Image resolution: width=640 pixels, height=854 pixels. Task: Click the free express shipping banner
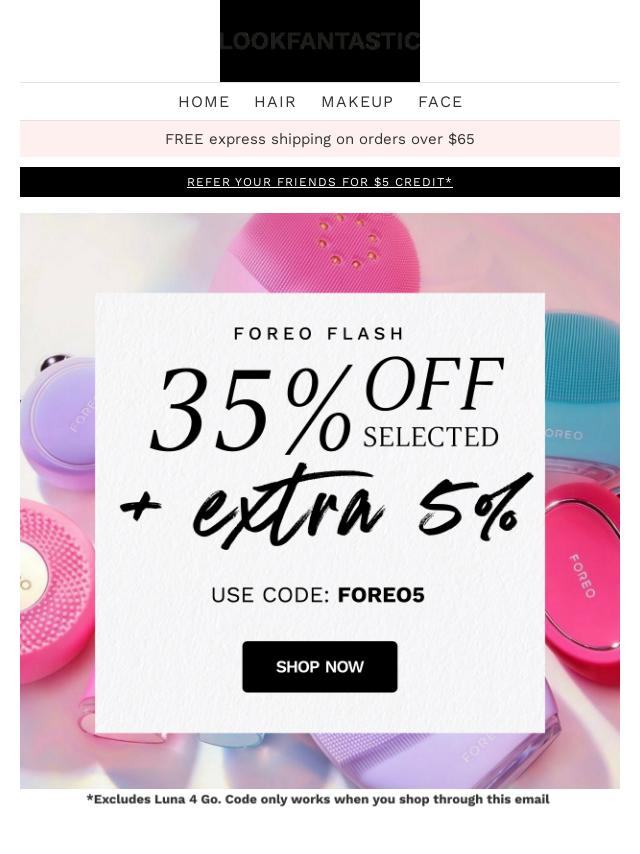(320, 139)
